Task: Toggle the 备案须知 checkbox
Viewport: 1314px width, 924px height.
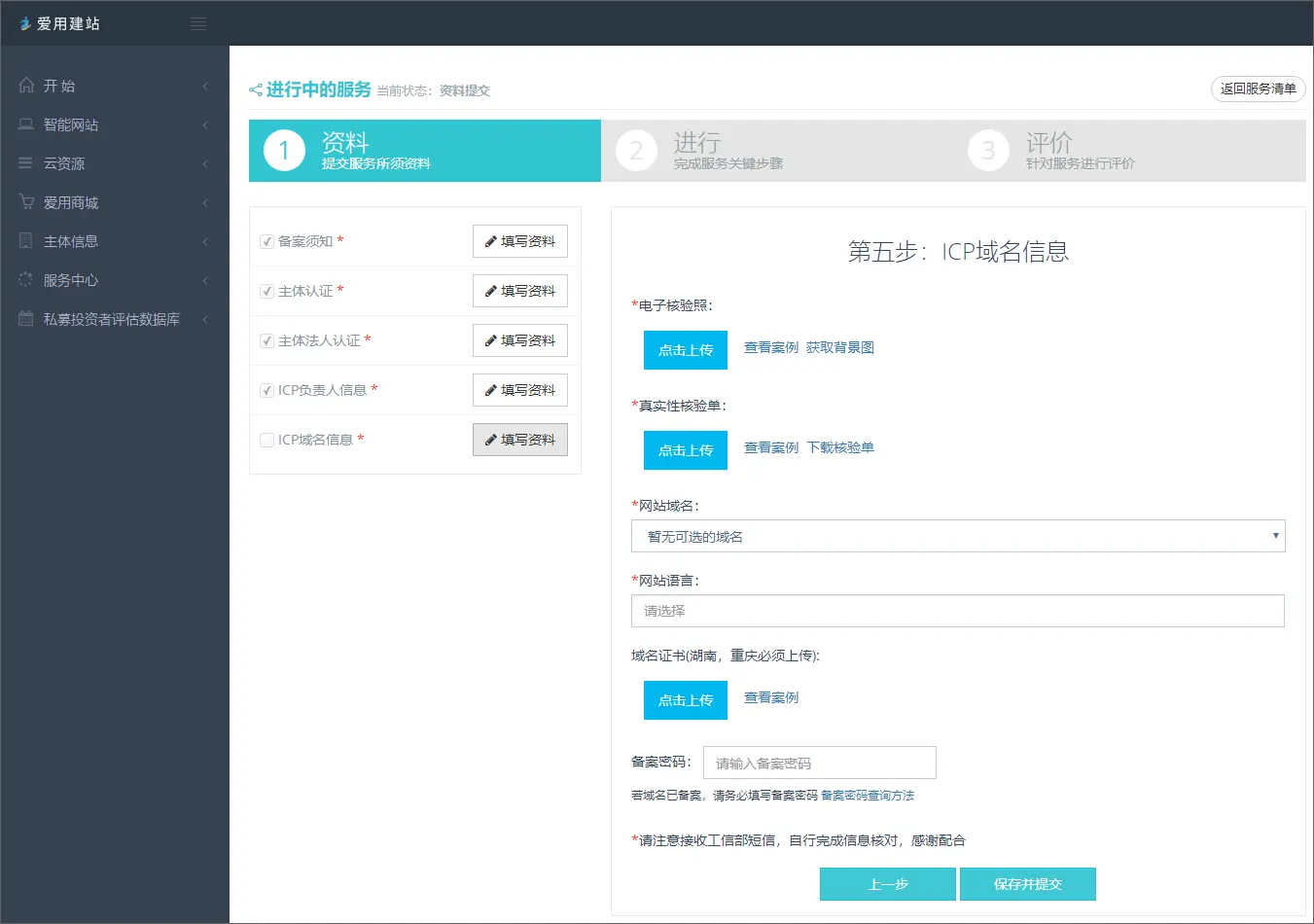Action: pos(266,241)
